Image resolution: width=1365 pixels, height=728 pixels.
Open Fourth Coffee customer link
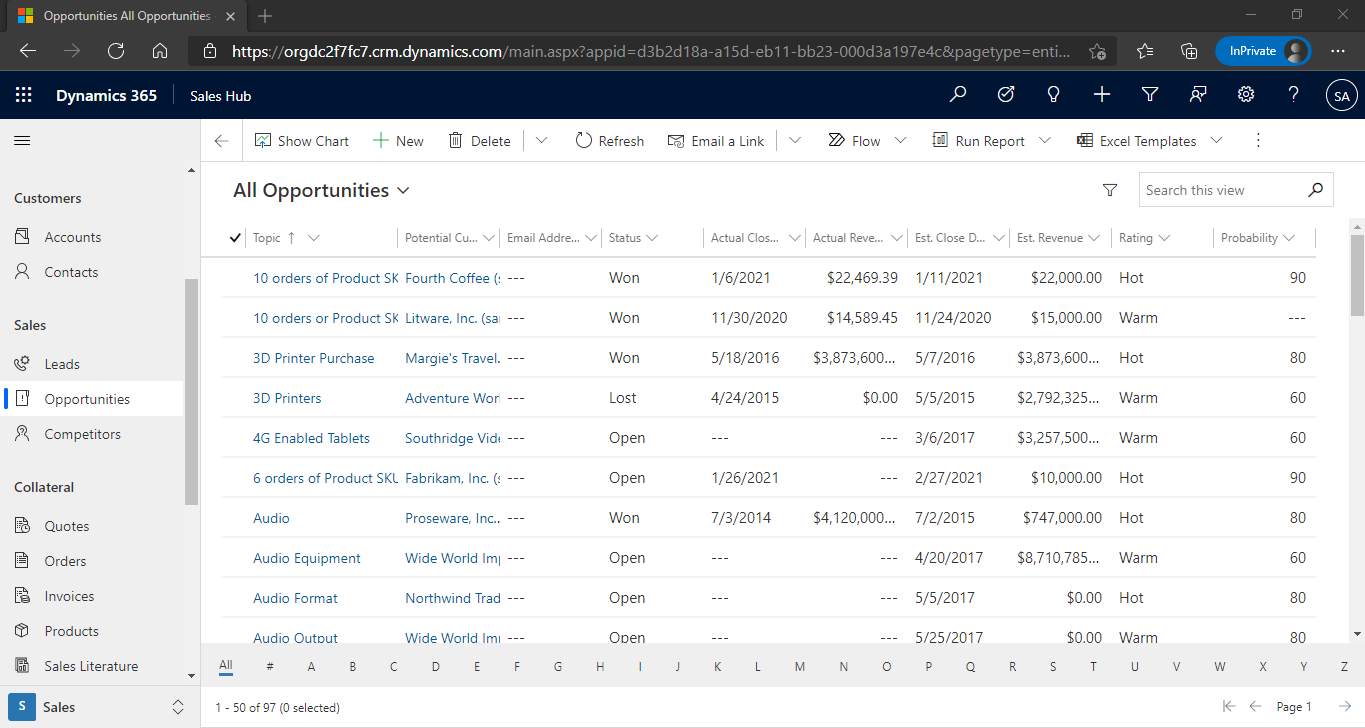click(452, 278)
